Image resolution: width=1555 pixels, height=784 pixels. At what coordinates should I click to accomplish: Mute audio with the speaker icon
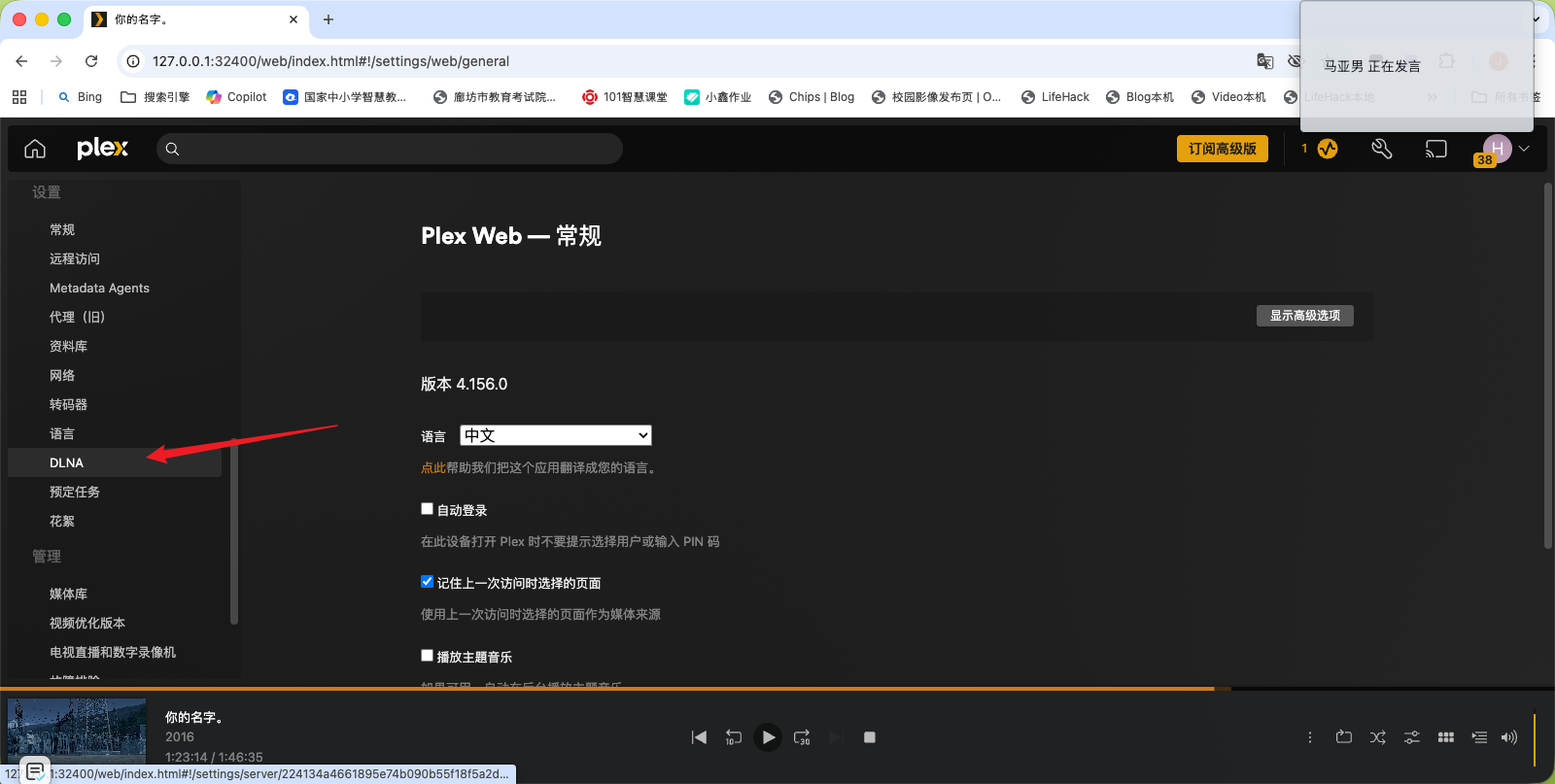click(x=1509, y=737)
